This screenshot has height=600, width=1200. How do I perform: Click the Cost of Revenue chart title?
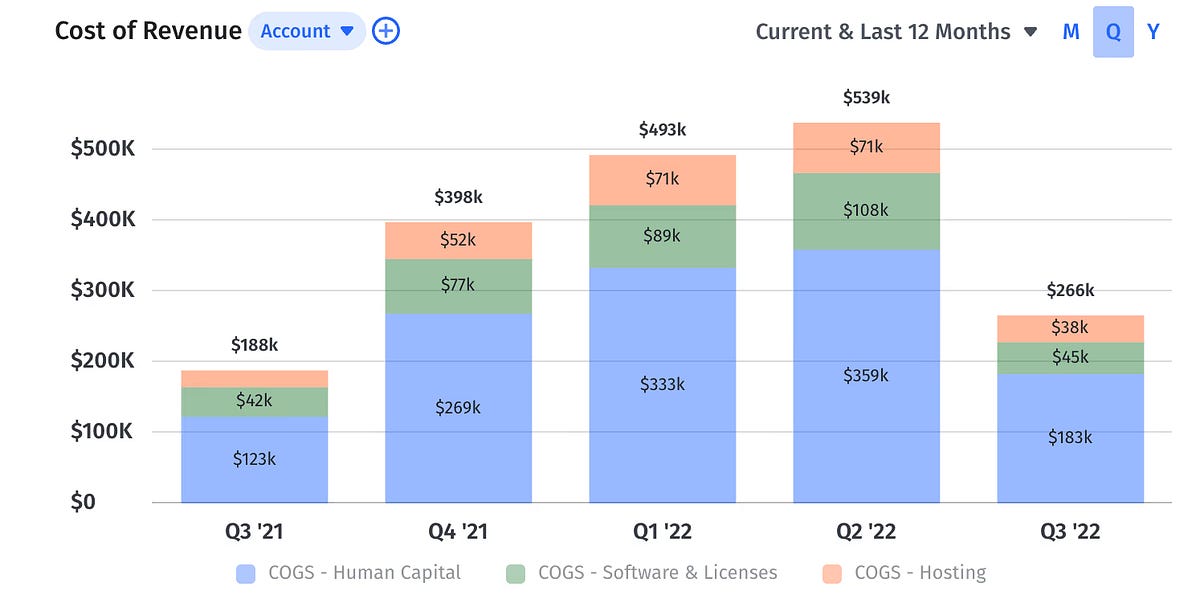click(x=150, y=31)
